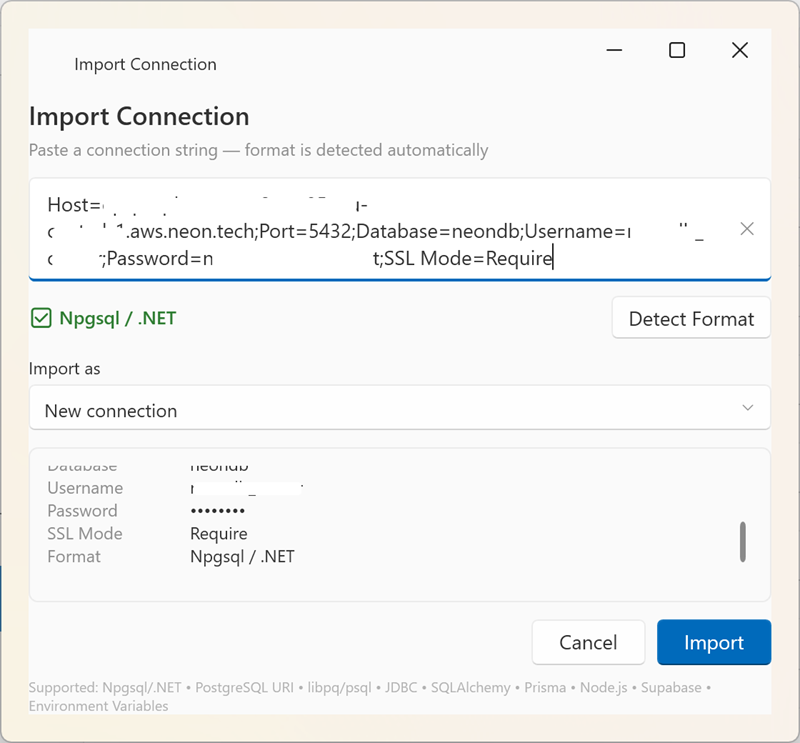Screen dimensions: 800x743
Task: Click the detected 'Npgsql / .NET' green text
Action: pos(117,318)
